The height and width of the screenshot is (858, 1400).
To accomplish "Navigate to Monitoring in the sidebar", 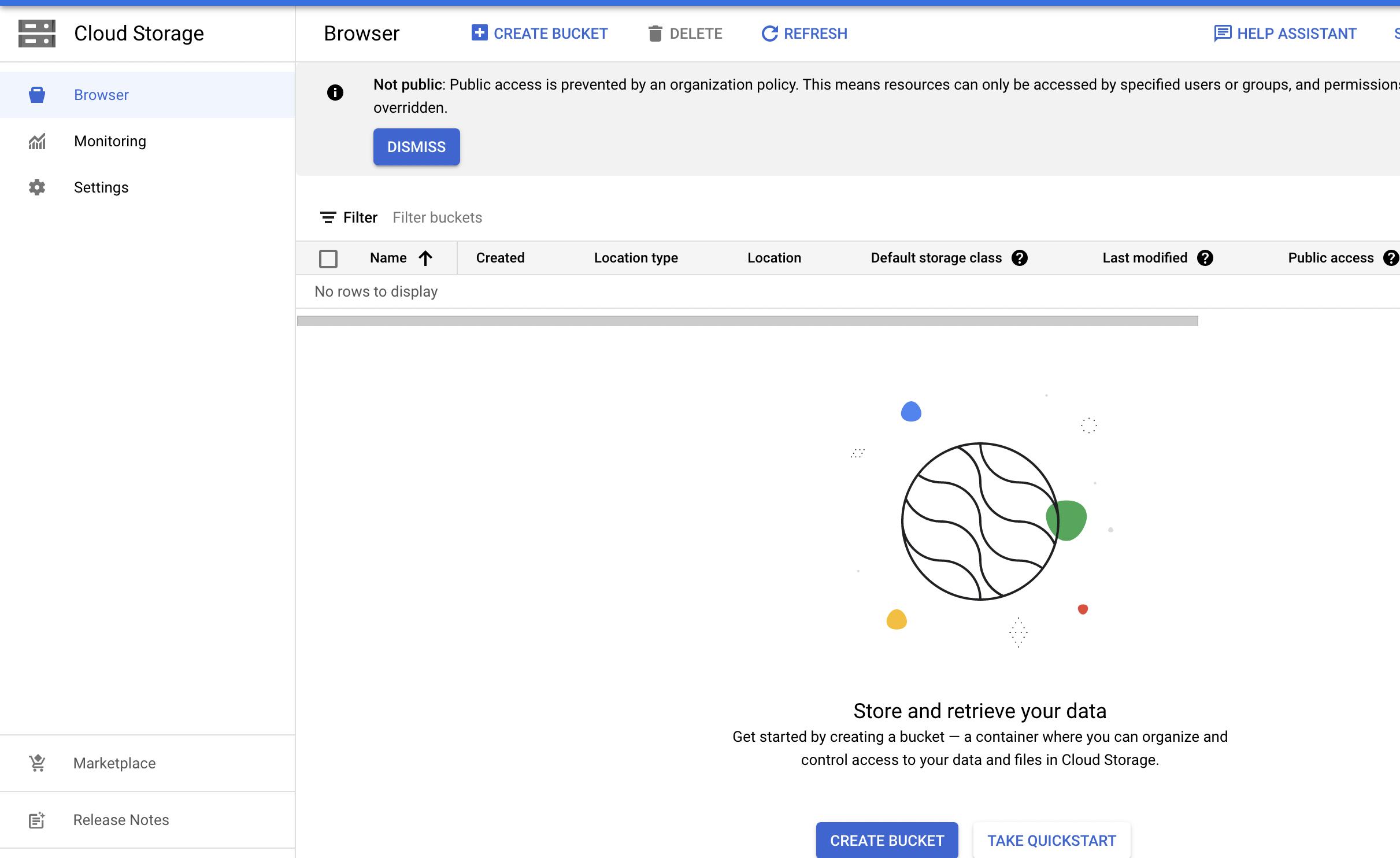I will point(110,140).
